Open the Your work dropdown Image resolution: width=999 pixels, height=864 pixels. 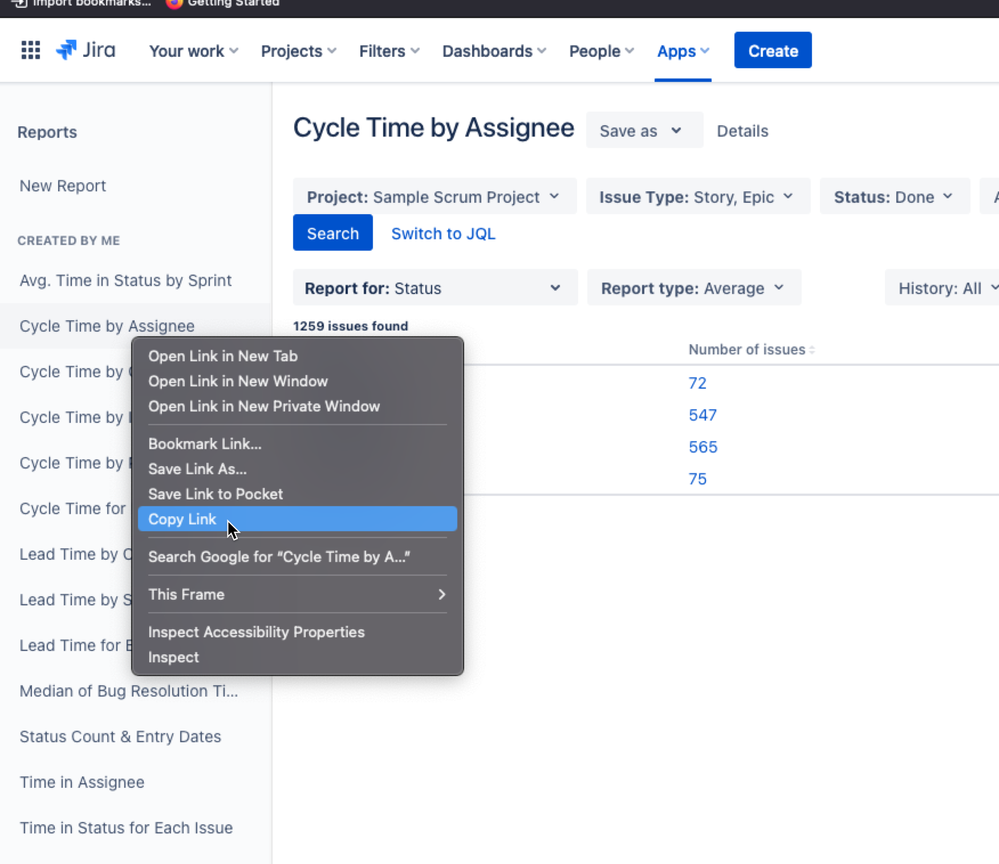(x=194, y=51)
